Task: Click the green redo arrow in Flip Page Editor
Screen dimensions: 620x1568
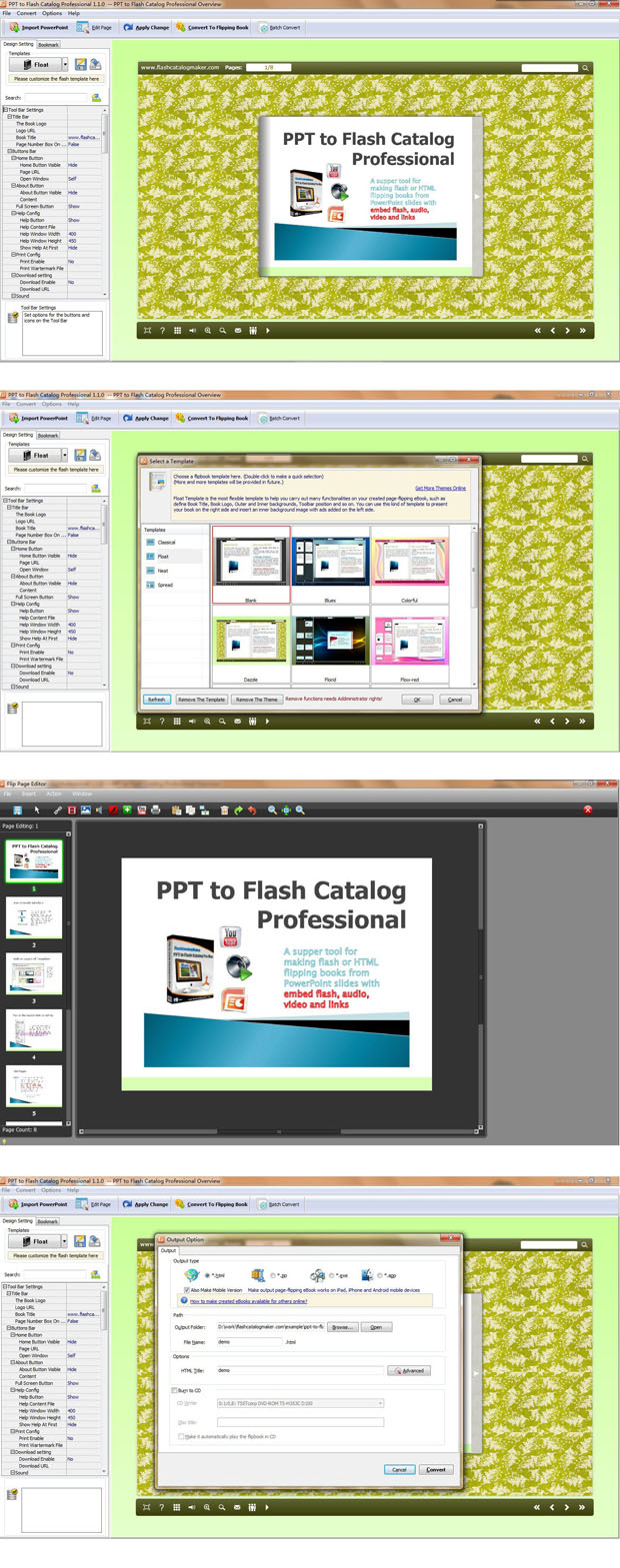Action: tap(238, 809)
